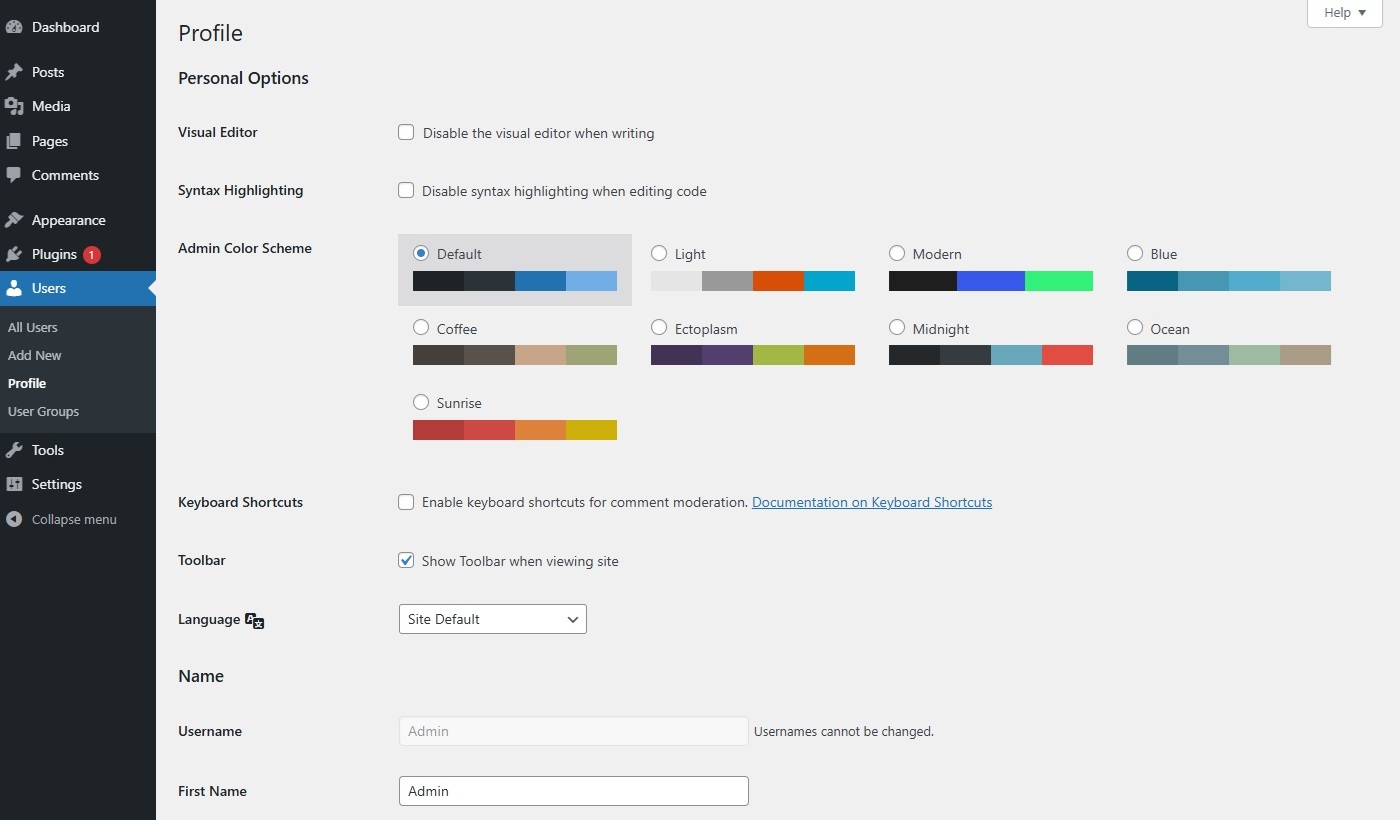Click the Settings sliders icon
The height and width of the screenshot is (820, 1400).
[x=14, y=484]
